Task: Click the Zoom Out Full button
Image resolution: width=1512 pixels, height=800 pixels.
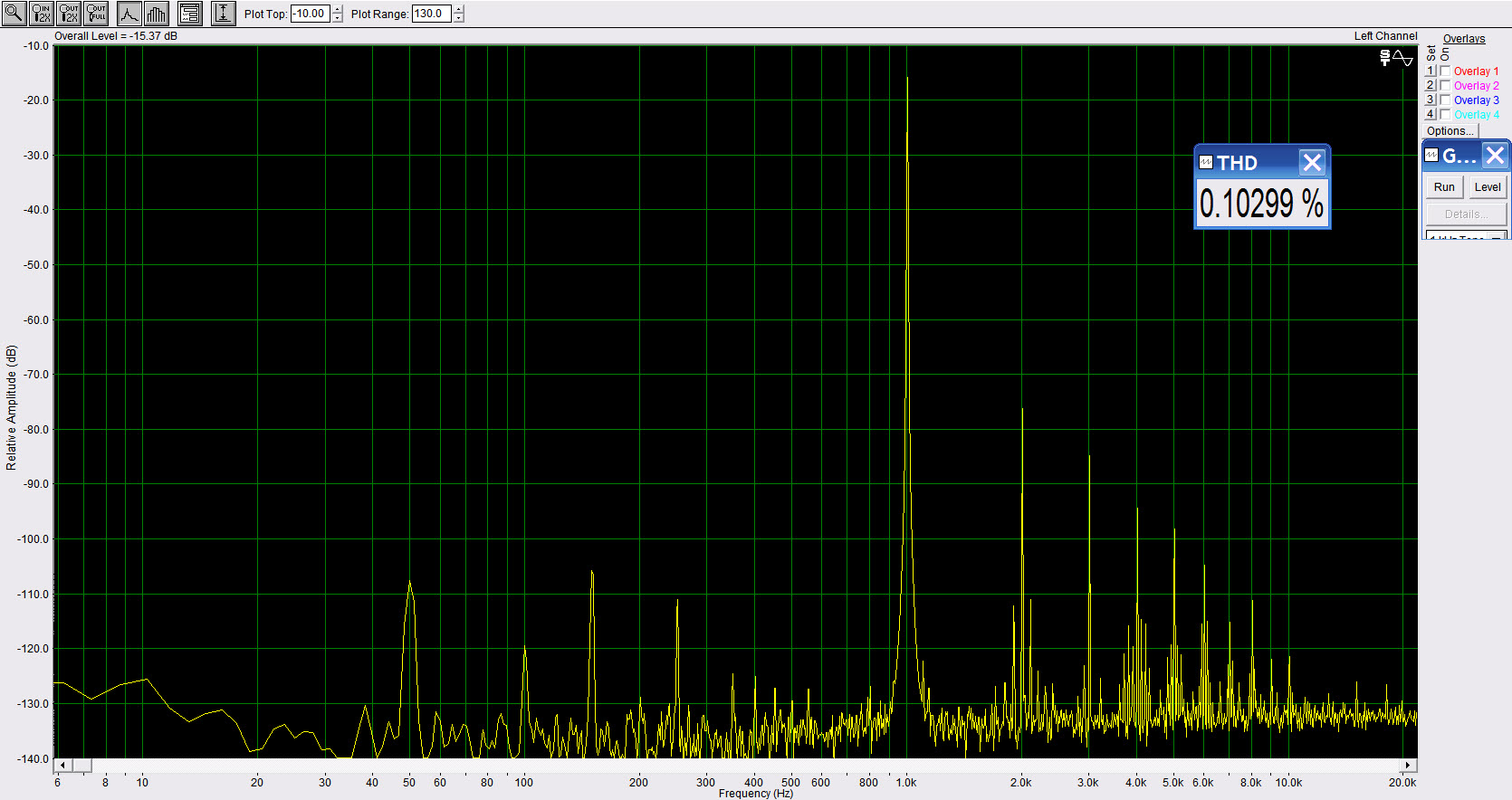Action: pyautogui.click(x=96, y=14)
